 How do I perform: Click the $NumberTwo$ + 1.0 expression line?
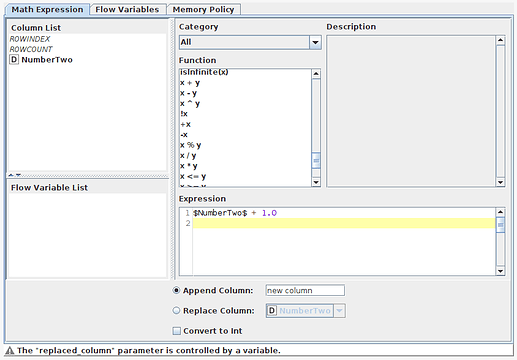(235, 213)
